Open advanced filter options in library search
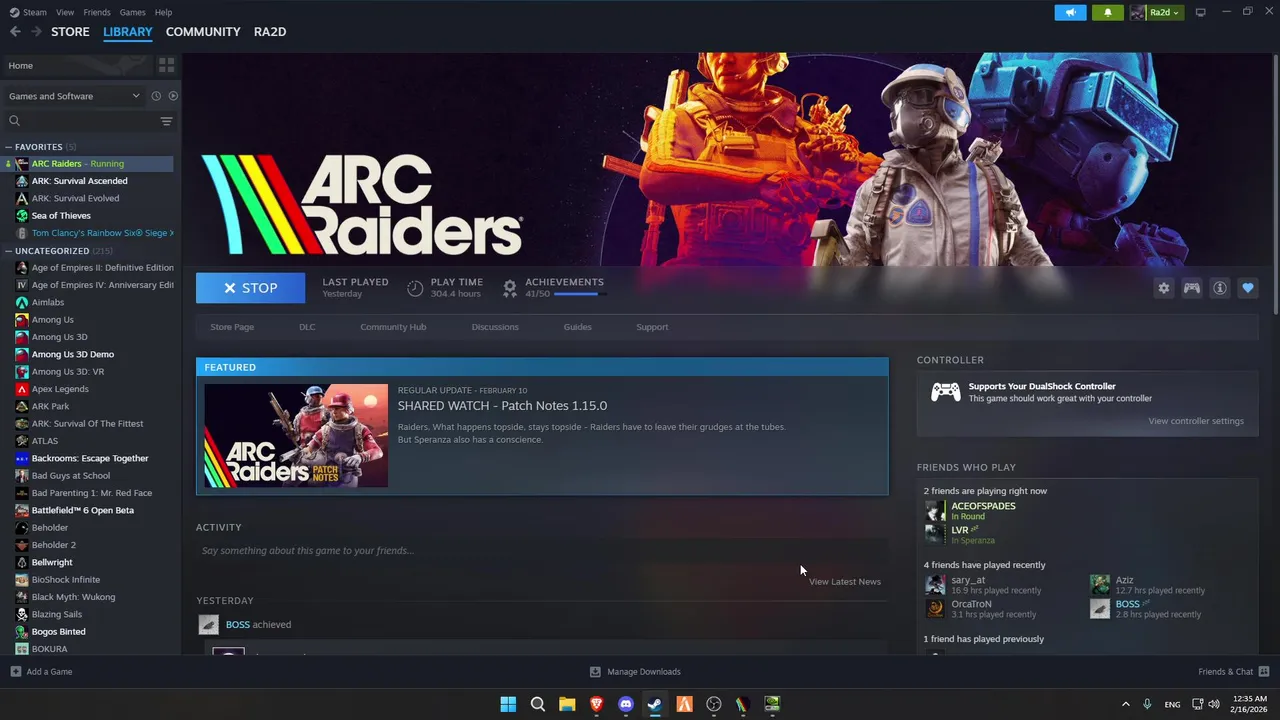The height and width of the screenshot is (720, 1280). pos(166,121)
